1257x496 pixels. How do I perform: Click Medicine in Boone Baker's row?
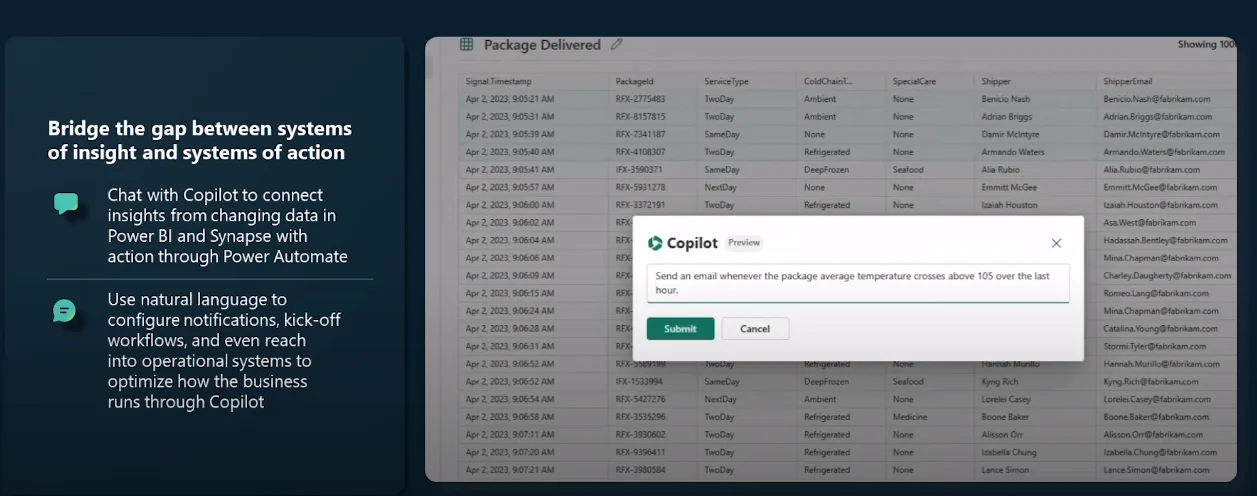click(909, 417)
